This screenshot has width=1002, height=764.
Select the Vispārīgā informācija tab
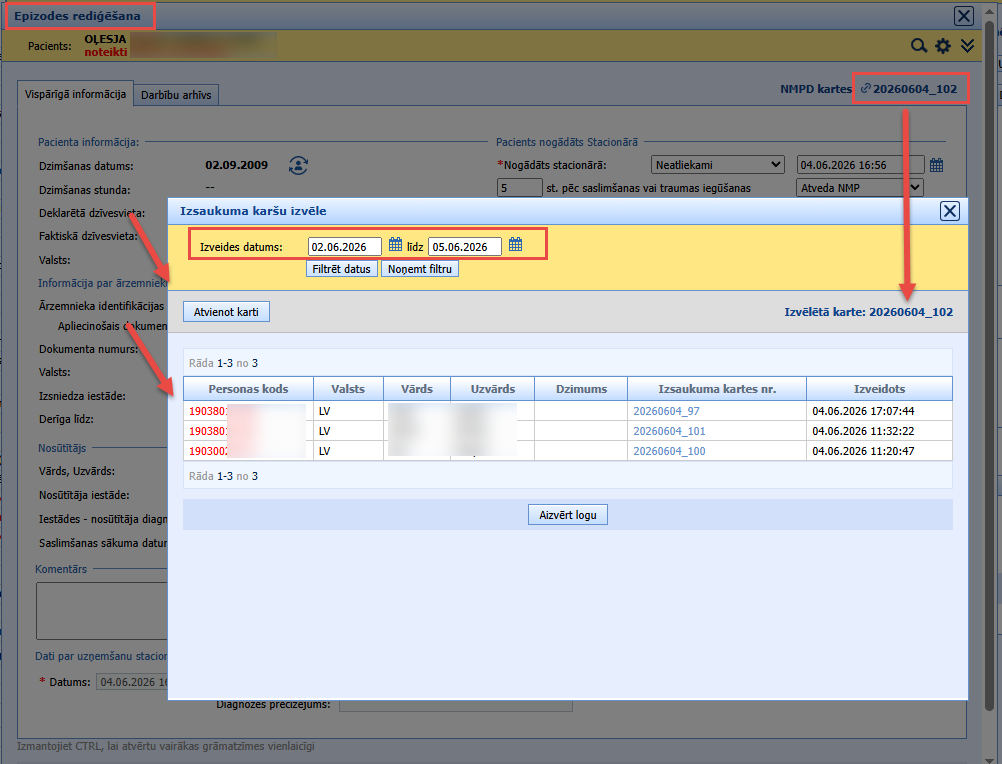[75, 94]
